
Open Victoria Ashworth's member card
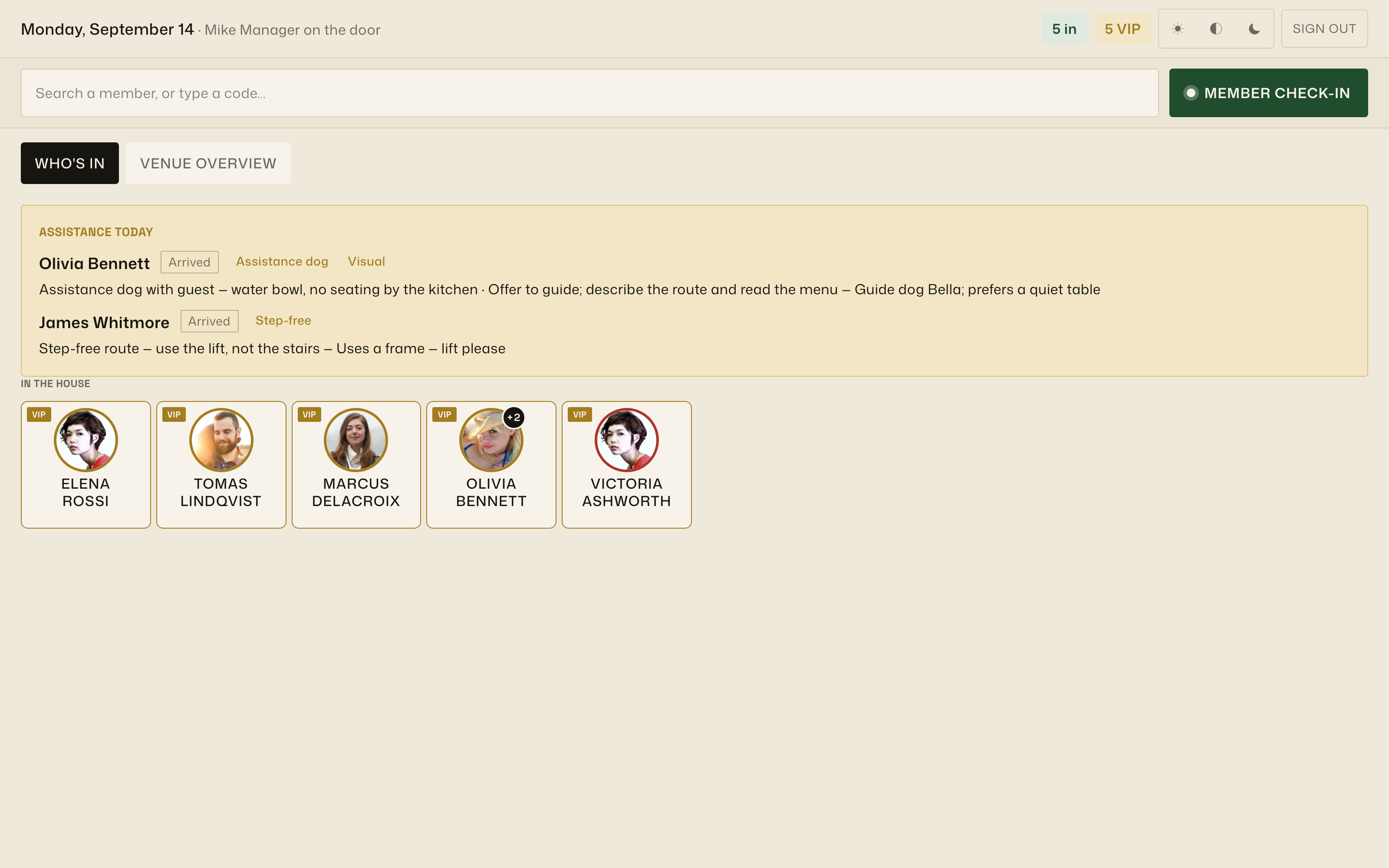pos(626,464)
